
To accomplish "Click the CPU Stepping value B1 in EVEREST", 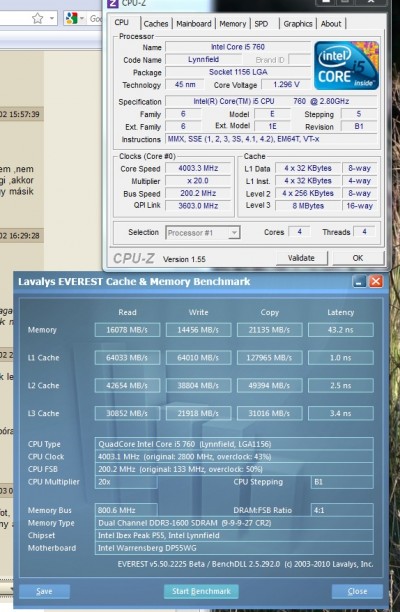I will [342, 482].
